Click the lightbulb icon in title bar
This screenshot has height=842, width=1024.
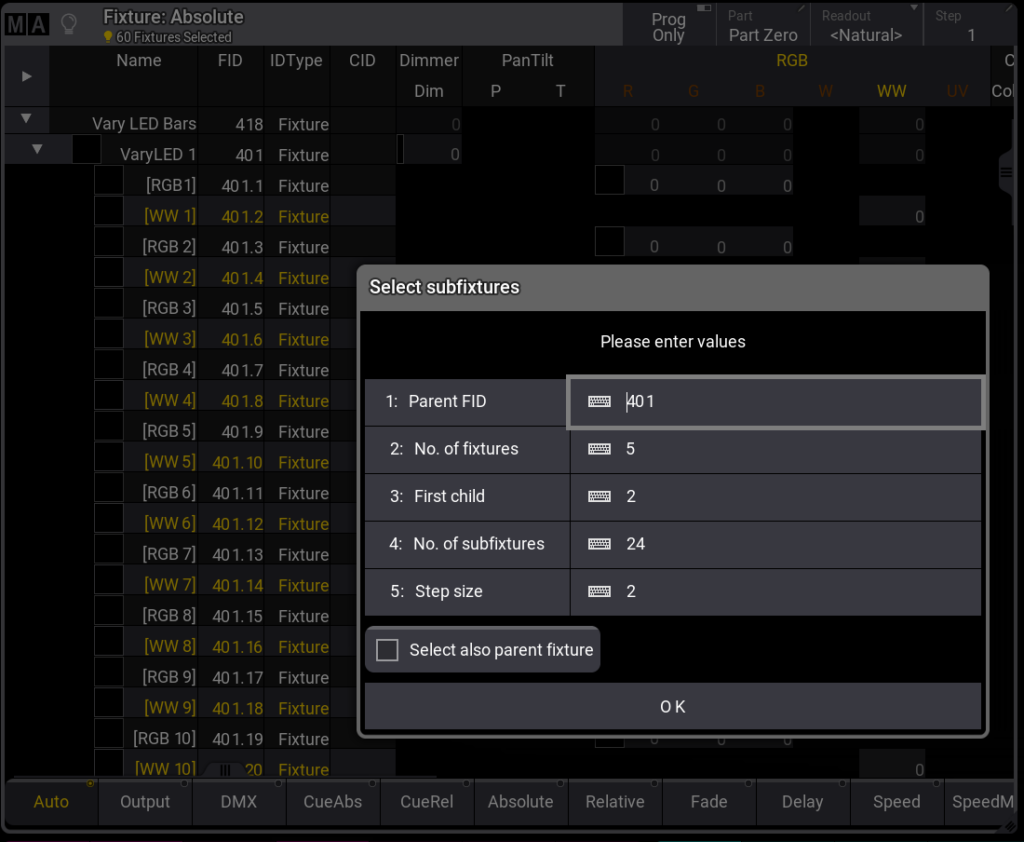[x=69, y=24]
